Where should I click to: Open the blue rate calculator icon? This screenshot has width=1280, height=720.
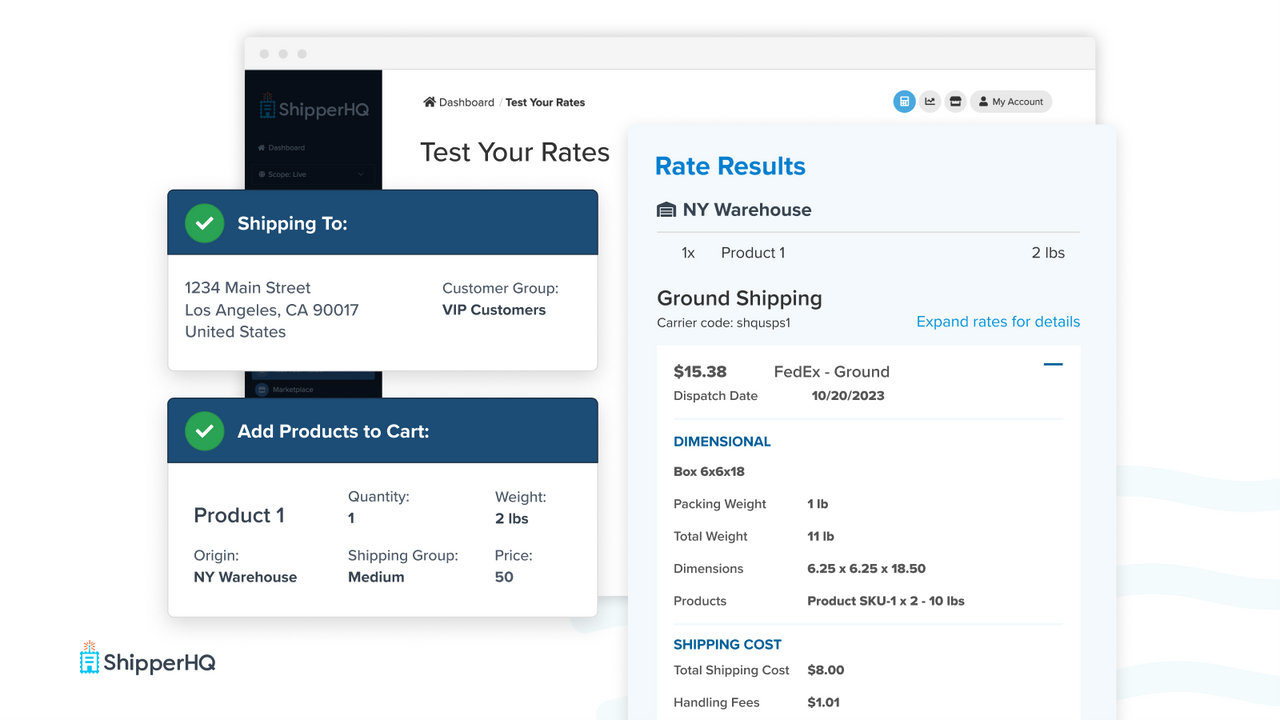point(904,101)
